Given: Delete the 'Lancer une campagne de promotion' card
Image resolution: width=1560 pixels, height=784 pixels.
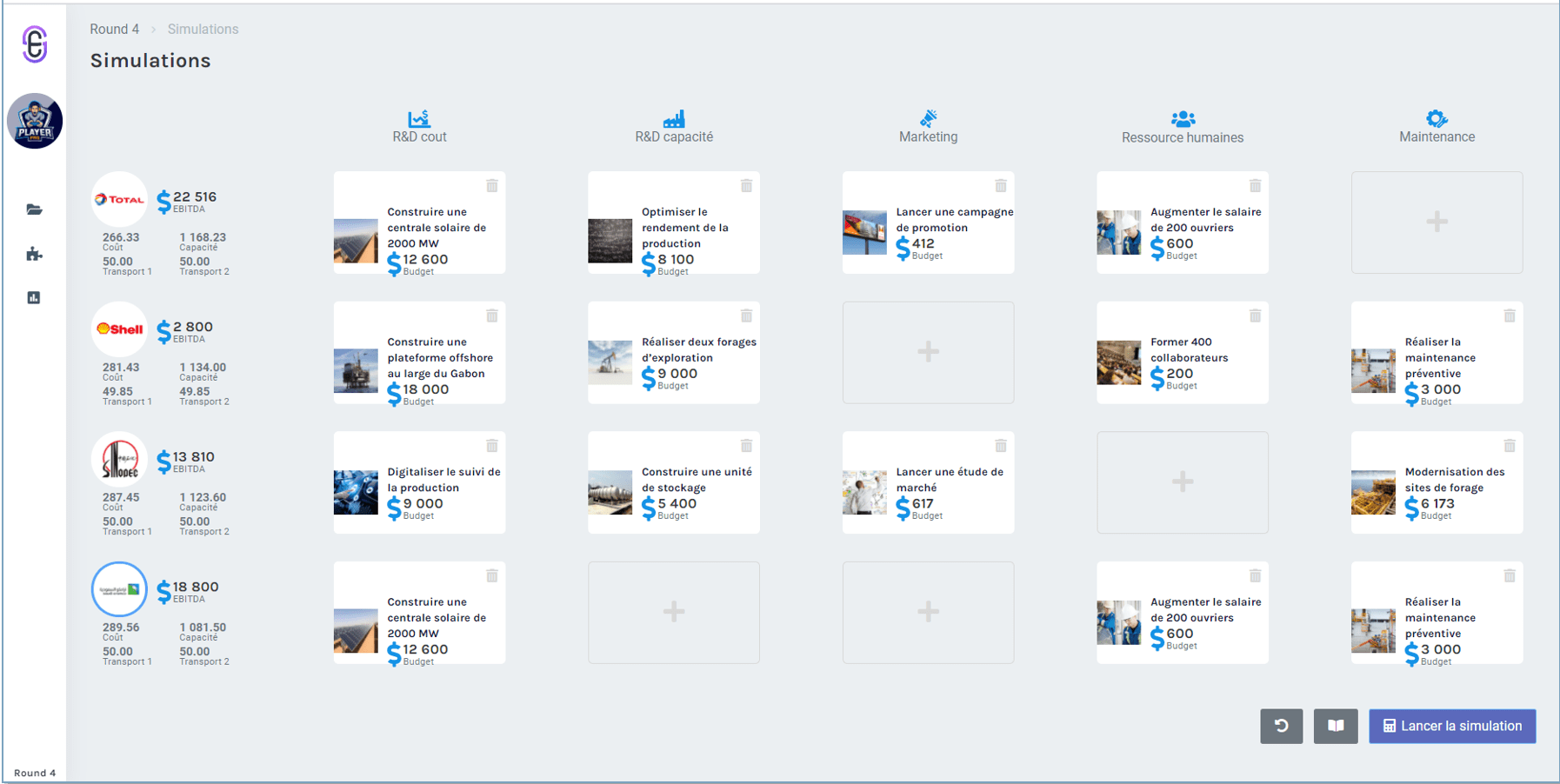Looking at the screenshot, I should coord(1001,185).
